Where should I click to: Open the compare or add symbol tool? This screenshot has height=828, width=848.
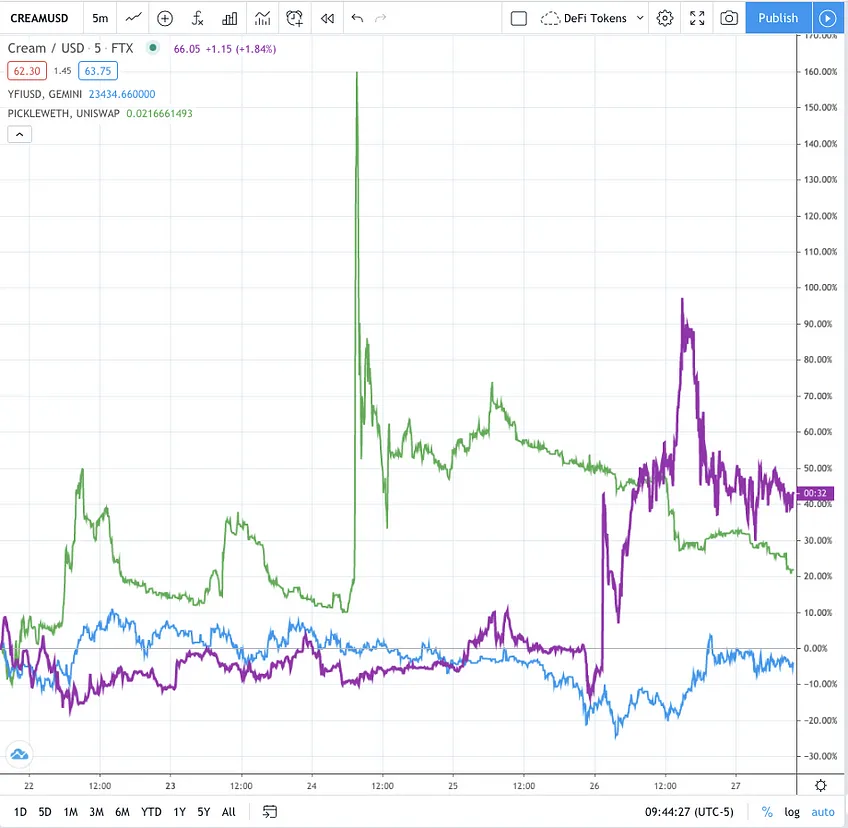(x=164, y=18)
